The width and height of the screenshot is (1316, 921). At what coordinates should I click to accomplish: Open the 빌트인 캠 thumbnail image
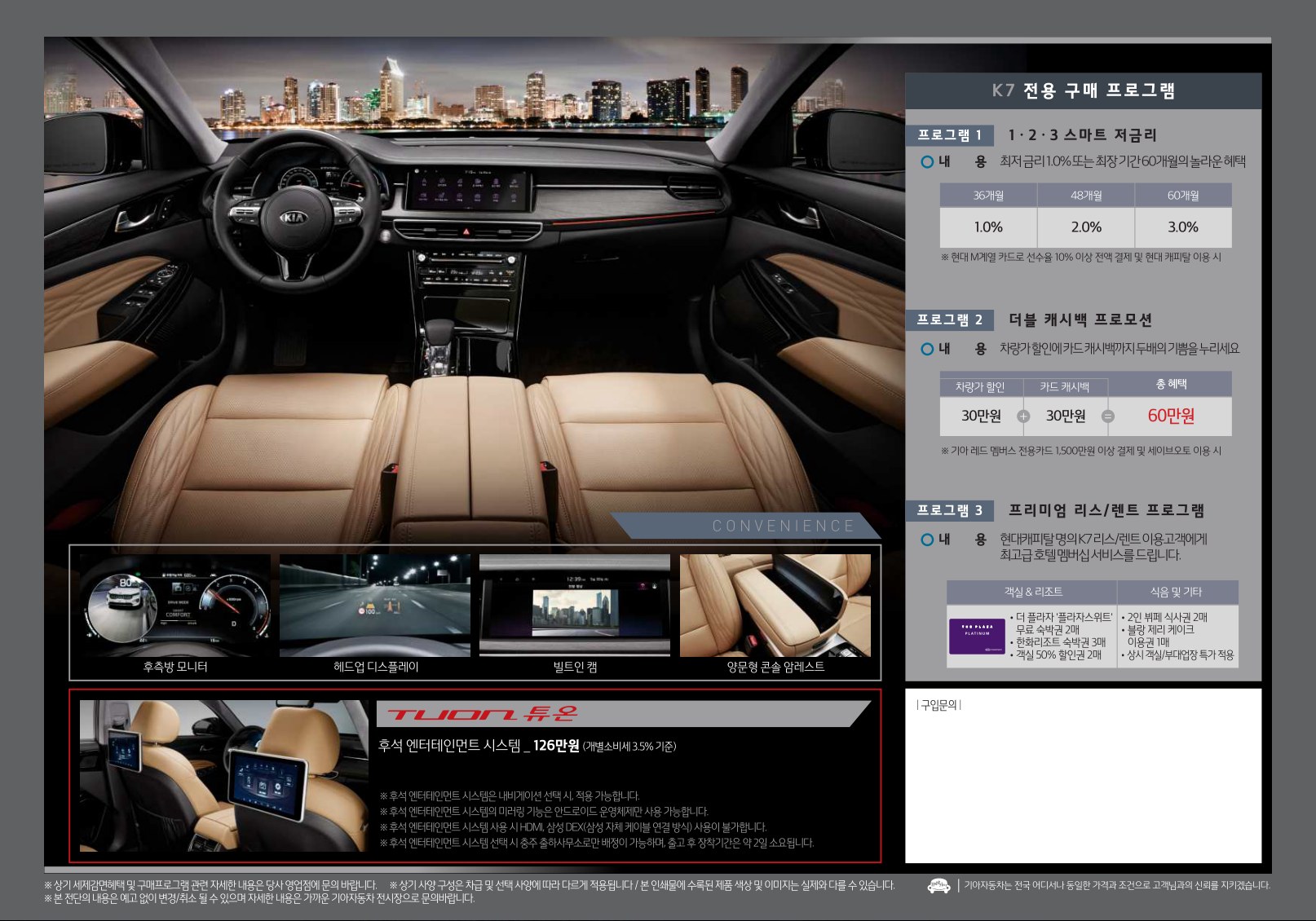coord(575,606)
